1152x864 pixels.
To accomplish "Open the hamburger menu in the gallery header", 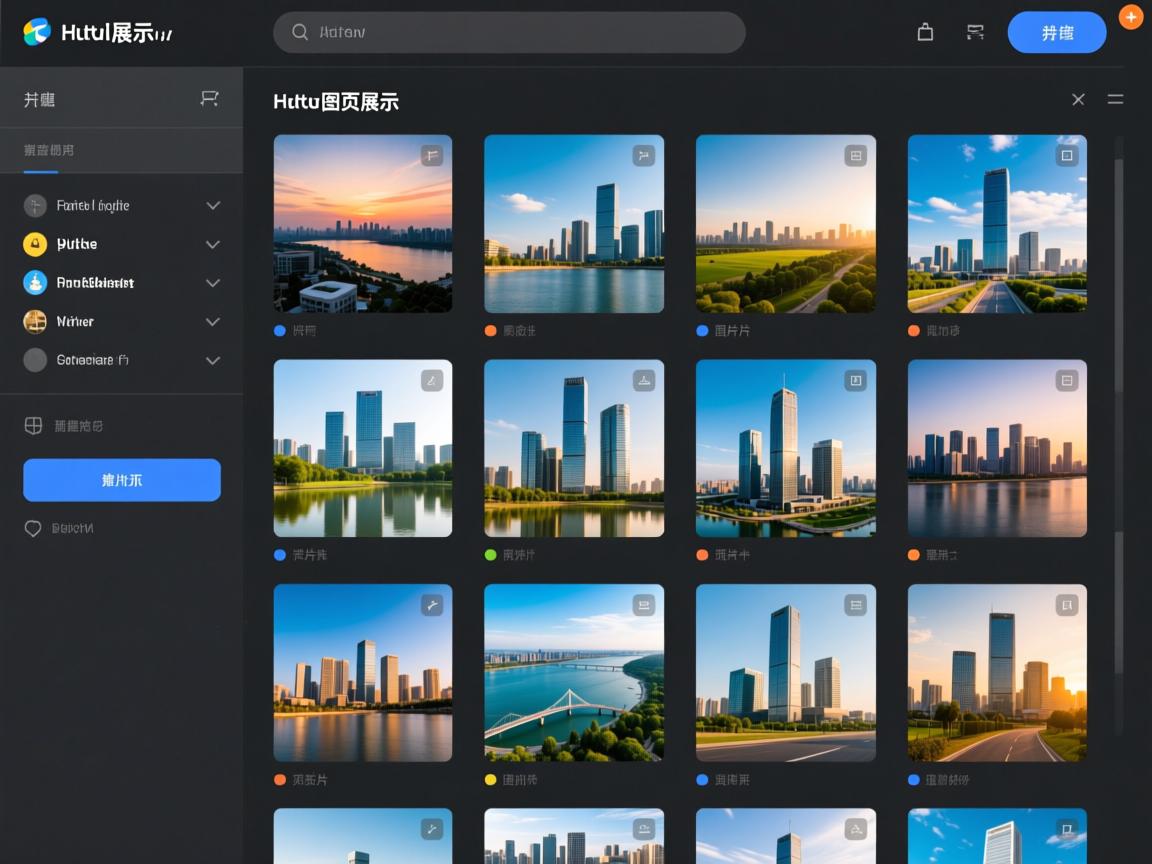I will pyautogui.click(x=1115, y=99).
